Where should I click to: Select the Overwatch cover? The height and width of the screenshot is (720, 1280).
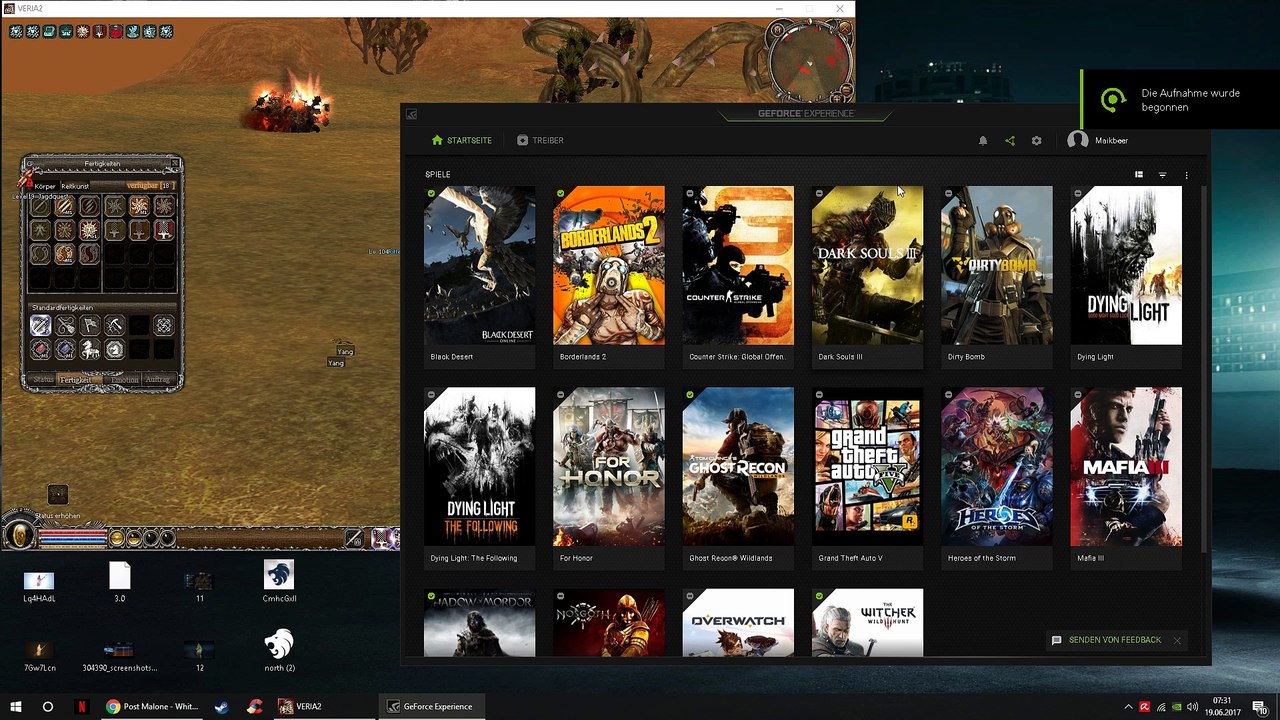[x=738, y=623]
